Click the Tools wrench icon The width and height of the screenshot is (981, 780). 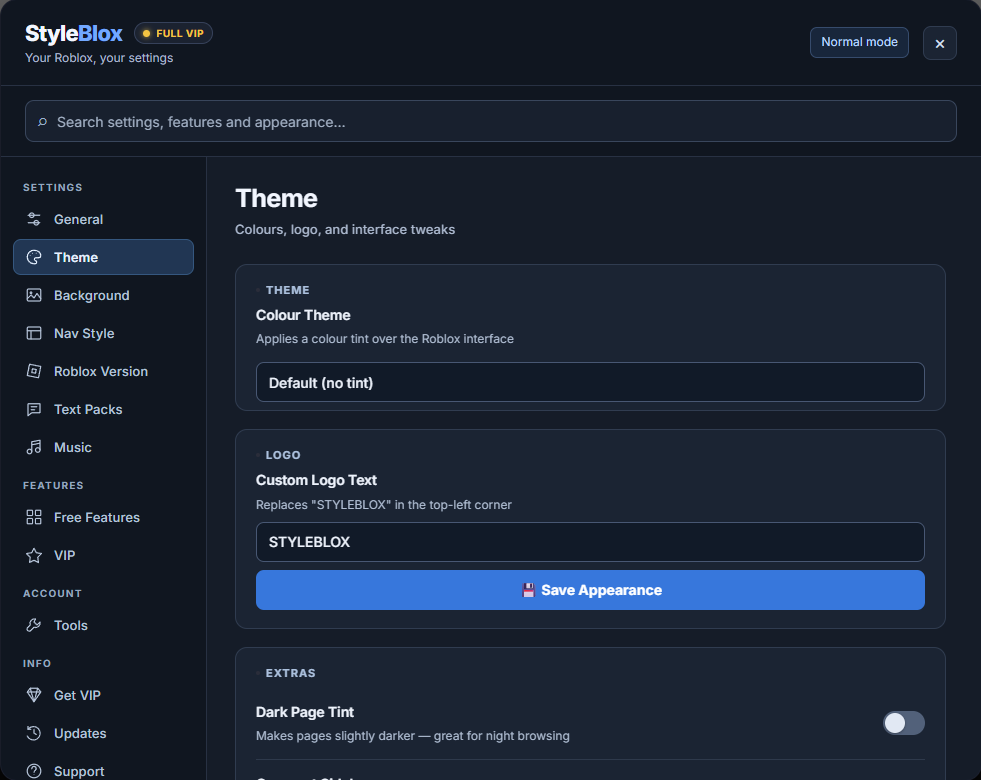click(34, 625)
